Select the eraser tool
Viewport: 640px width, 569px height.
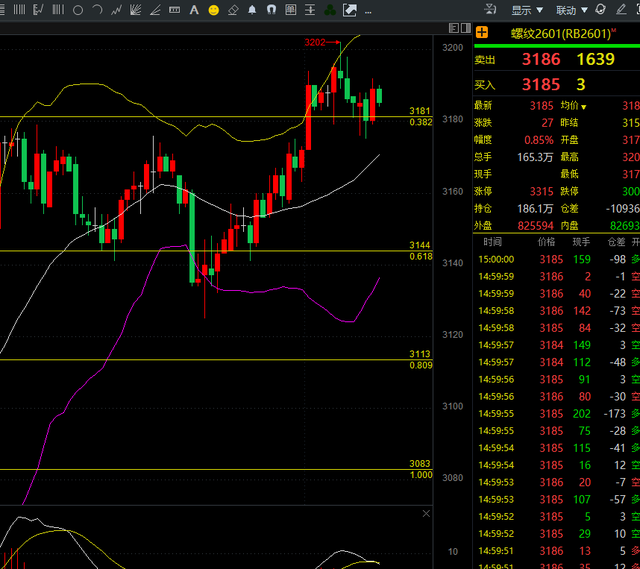233,10
